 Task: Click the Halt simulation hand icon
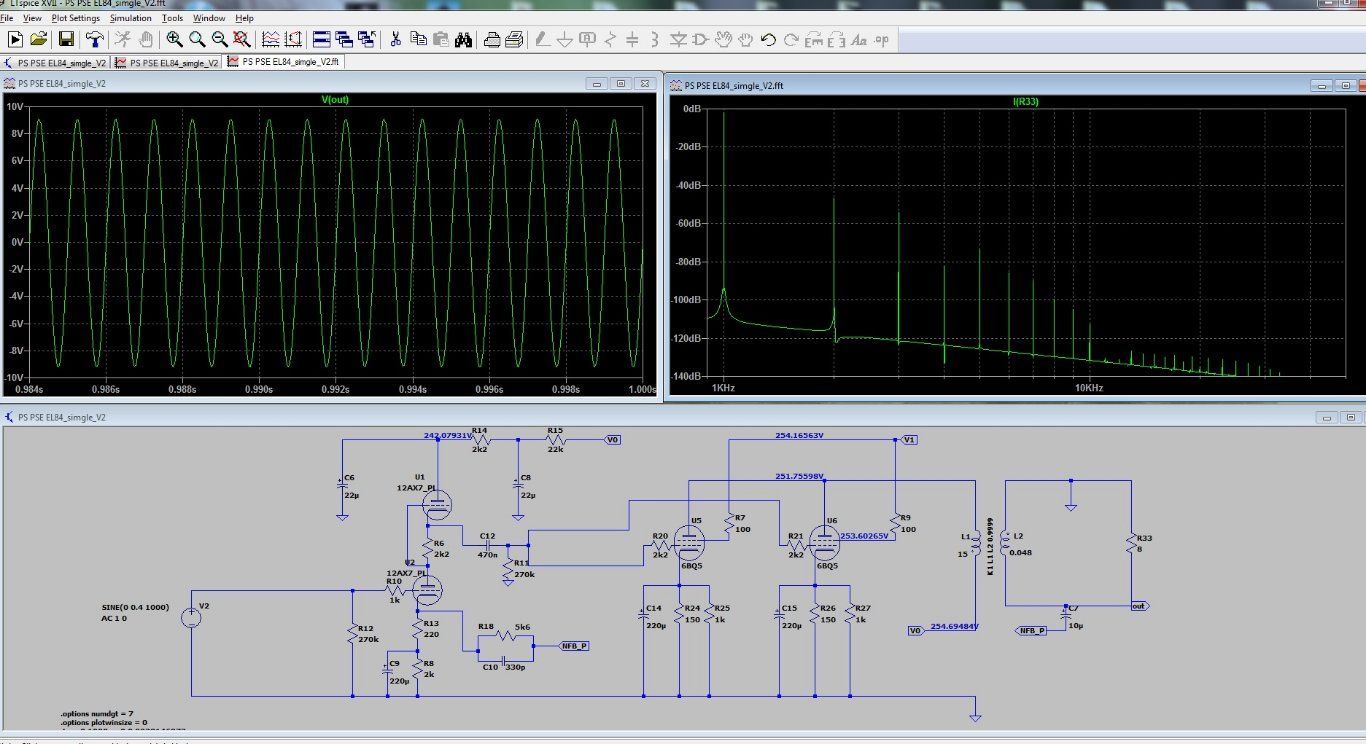pyautogui.click(x=145, y=39)
